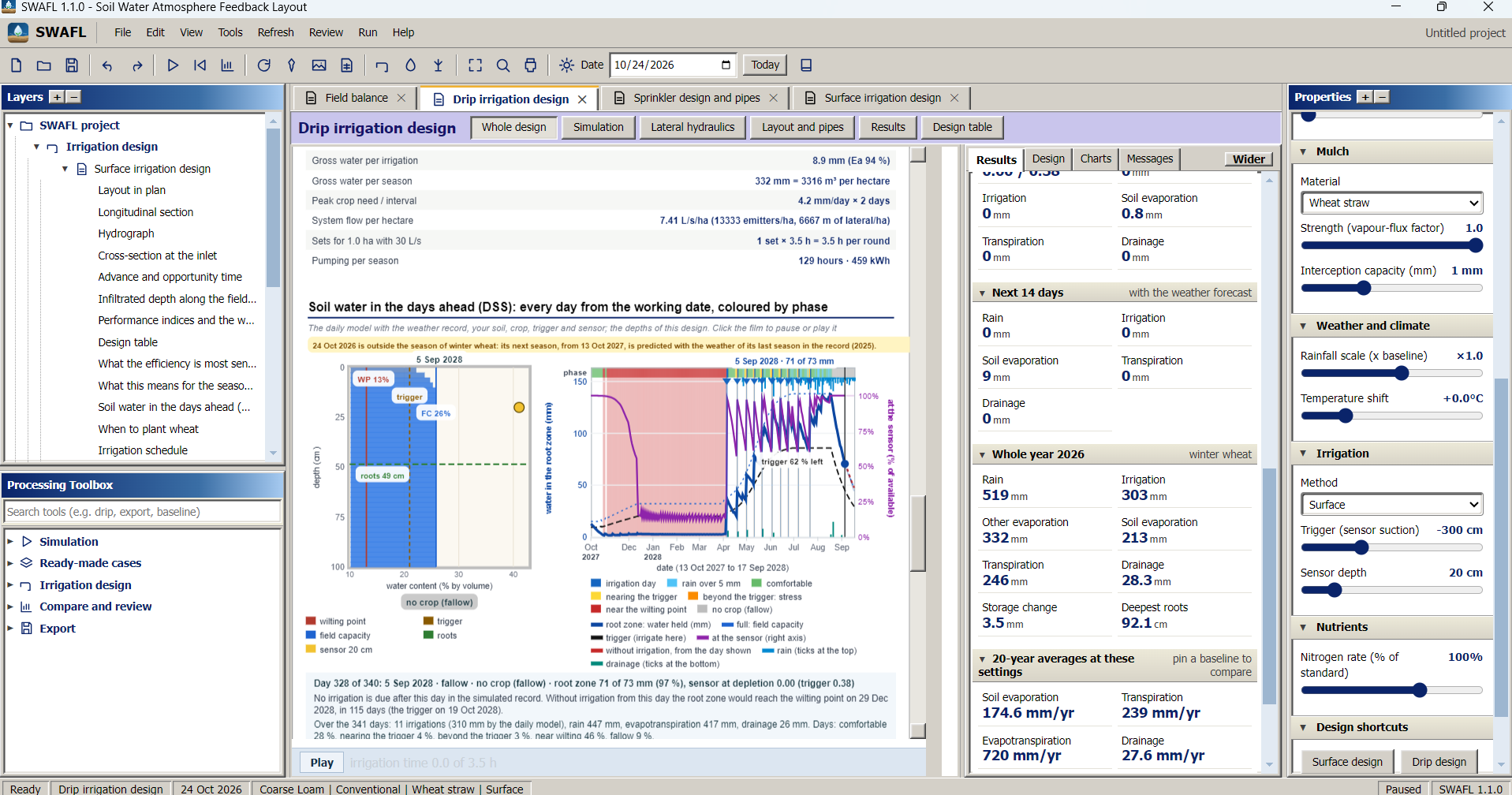Click the sun weather icon beside Date
Screen dimensions: 1512x795
[x=566, y=65]
